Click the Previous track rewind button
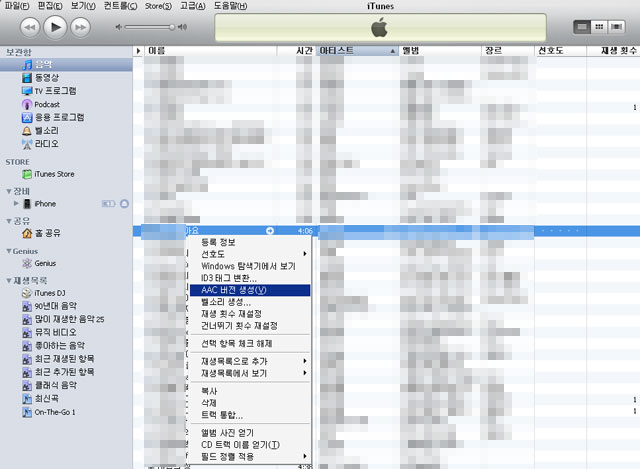Image resolution: width=640 pixels, height=469 pixels. (x=30, y=27)
